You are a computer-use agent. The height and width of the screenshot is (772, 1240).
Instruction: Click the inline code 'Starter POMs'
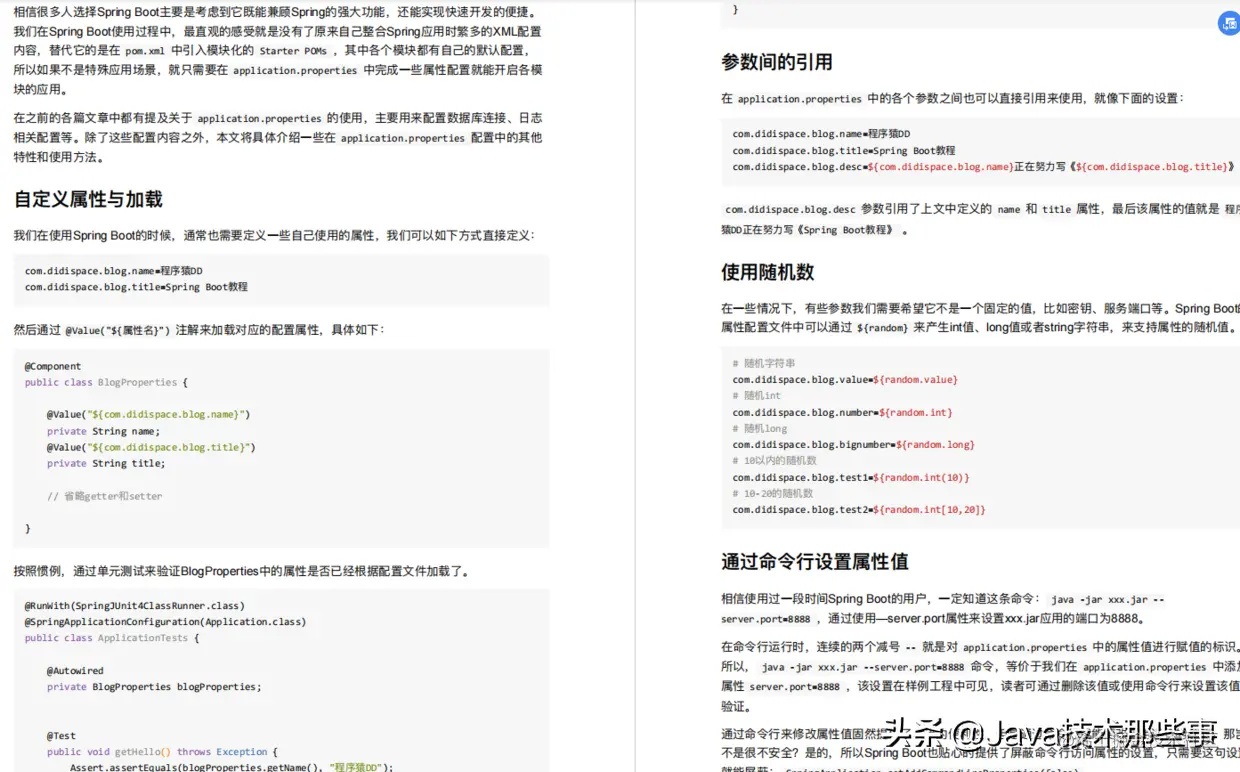pyautogui.click(x=293, y=51)
